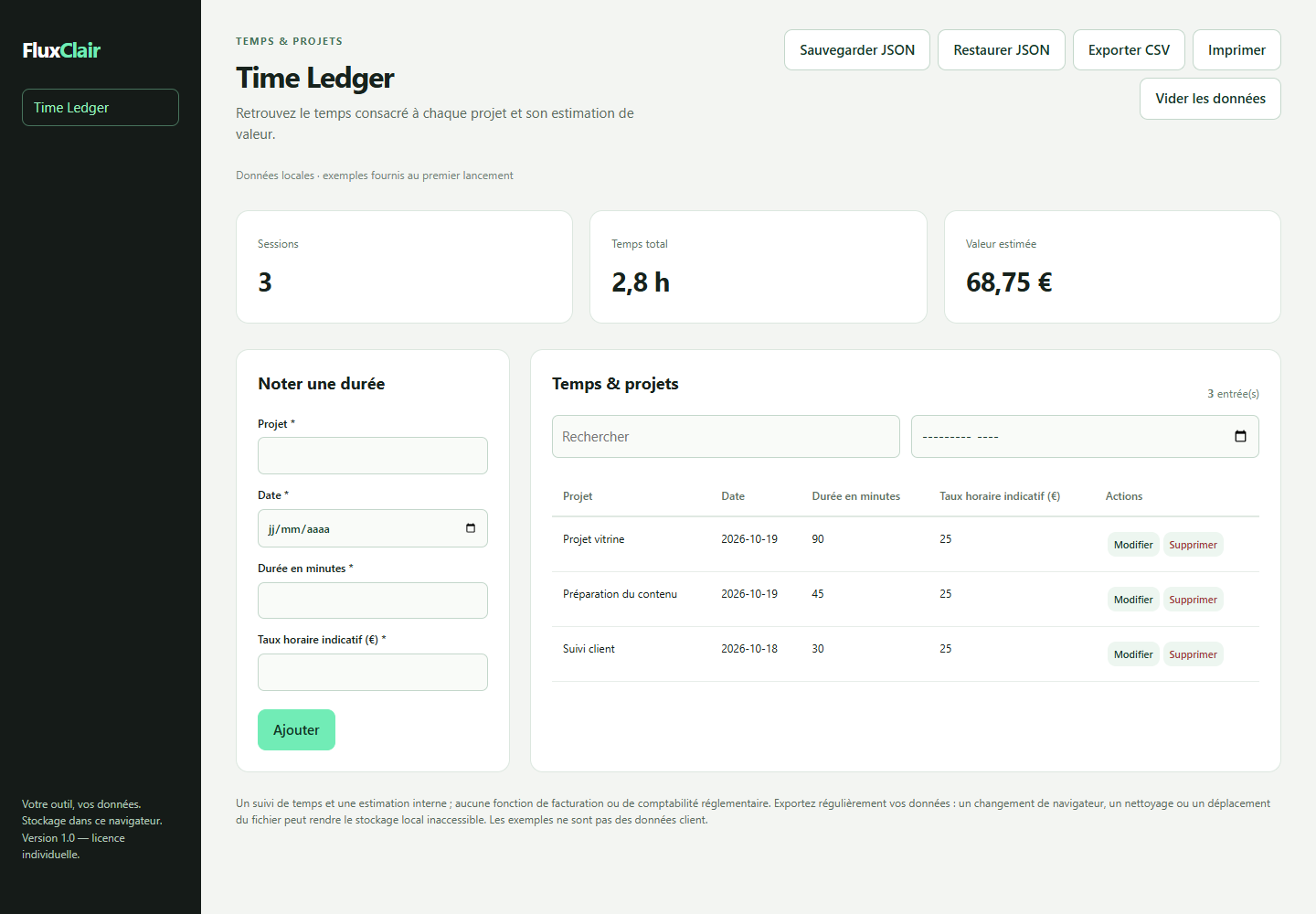This screenshot has height=914, width=1316.
Task: Click the Durée en minutes column header
Action: click(855, 496)
